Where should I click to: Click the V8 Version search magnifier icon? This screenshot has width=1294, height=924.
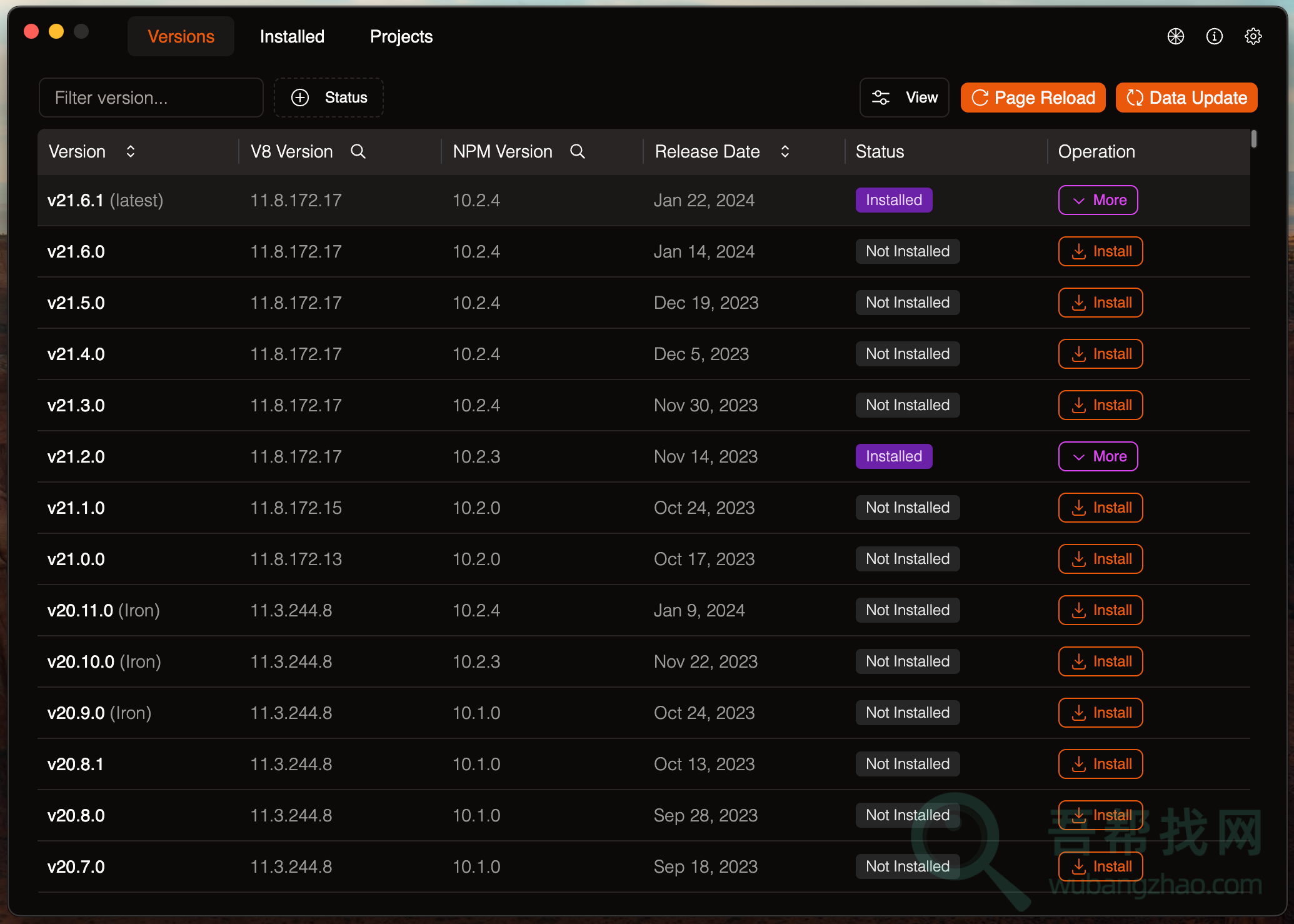coord(358,151)
